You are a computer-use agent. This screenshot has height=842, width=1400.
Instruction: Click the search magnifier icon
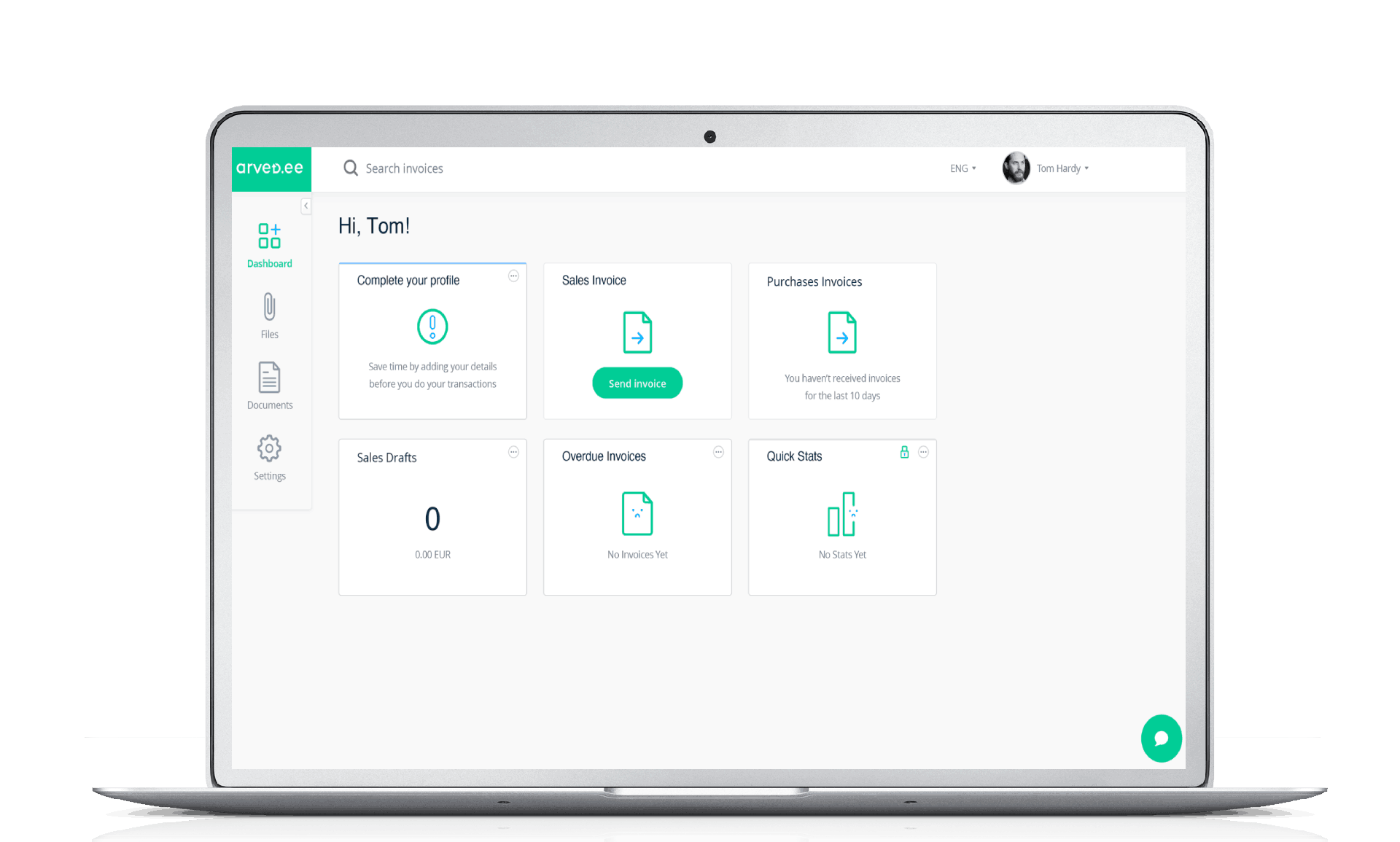tap(351, 168)
